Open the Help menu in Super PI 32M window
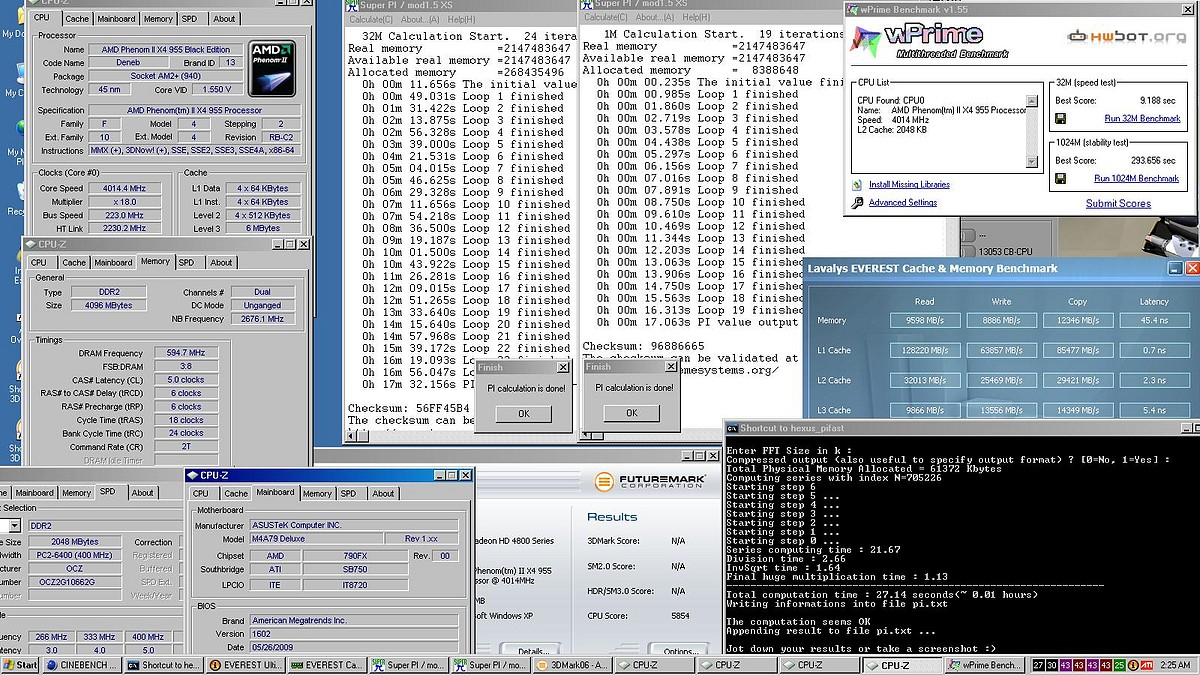Screen dimensions: 1200x675 [x=461, y=19]
